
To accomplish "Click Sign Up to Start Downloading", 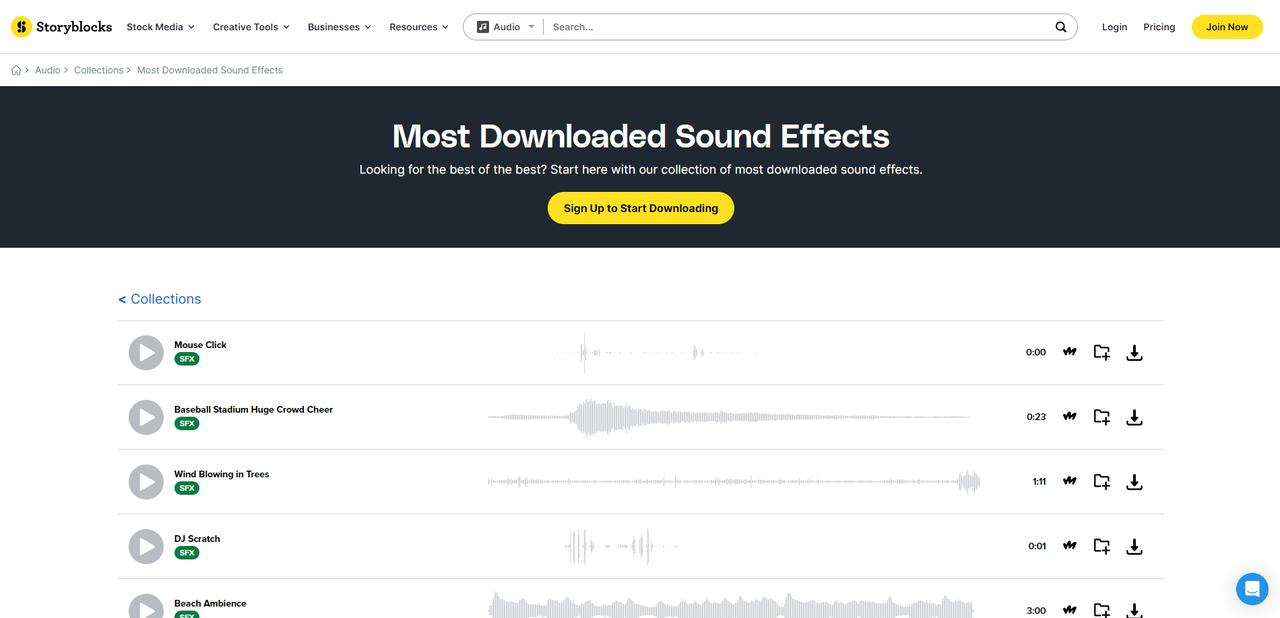I will click(641, 208).
